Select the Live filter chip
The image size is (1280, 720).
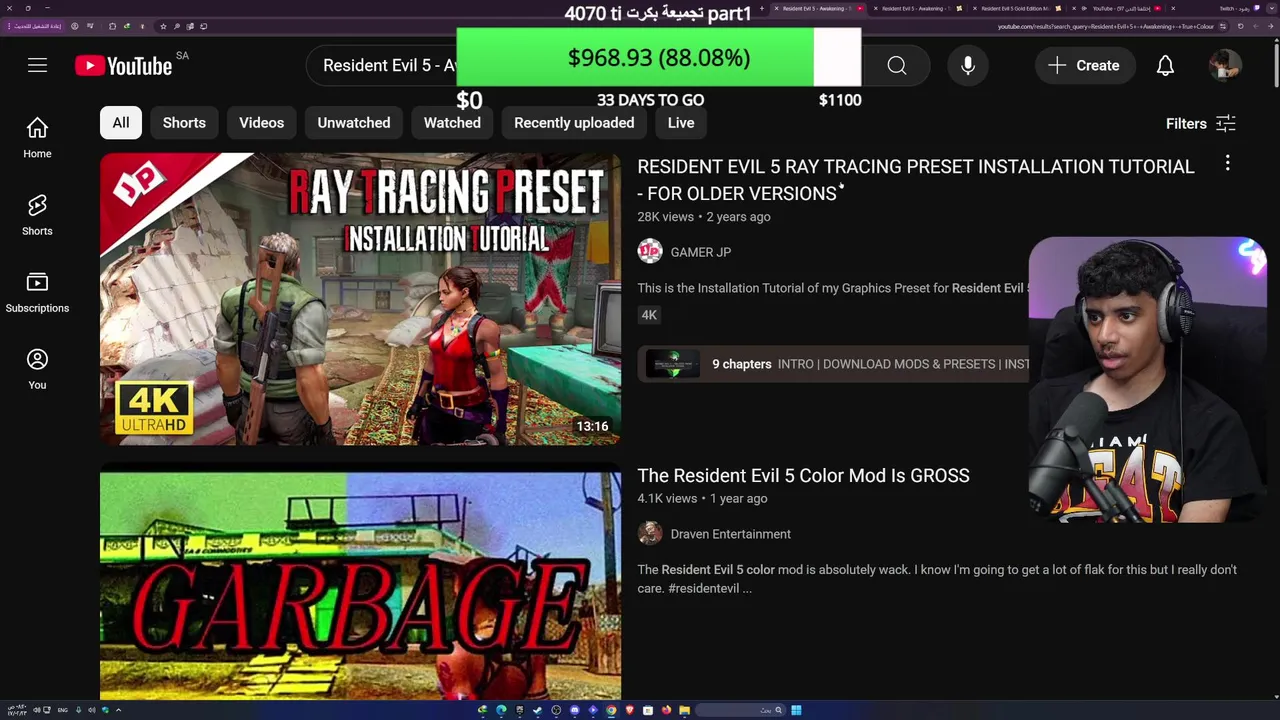coord(681,122)
